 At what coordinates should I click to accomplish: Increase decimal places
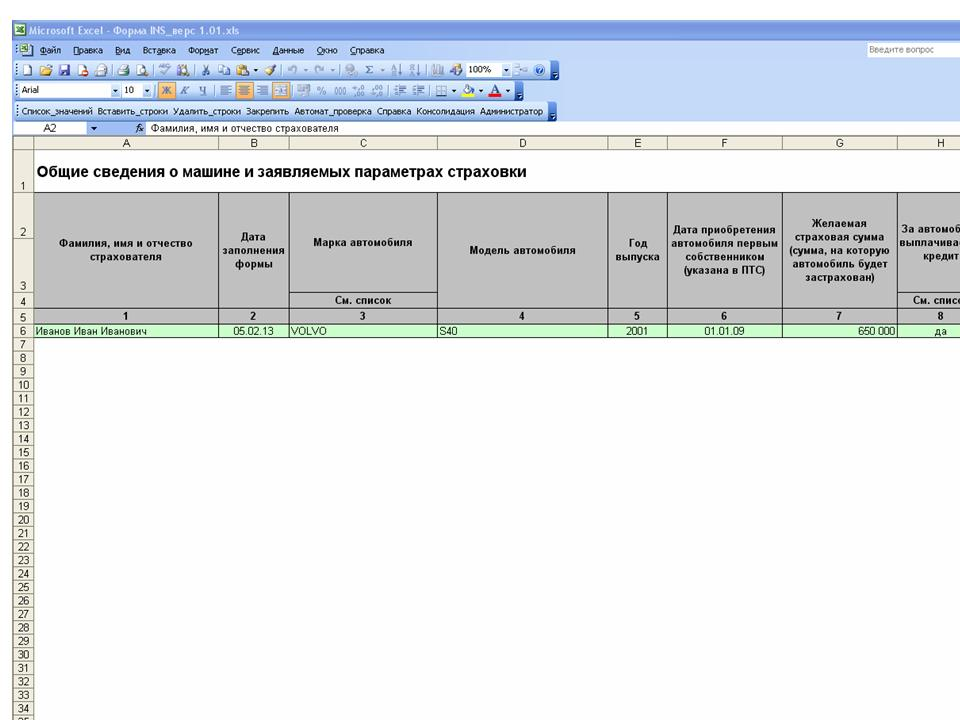[358, 91]
